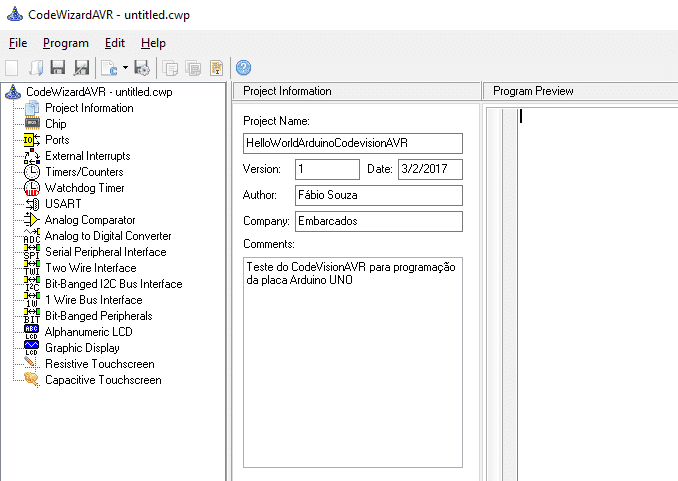Click the Select All text icon
Viewport: 678px width, 481px height.
217,68
